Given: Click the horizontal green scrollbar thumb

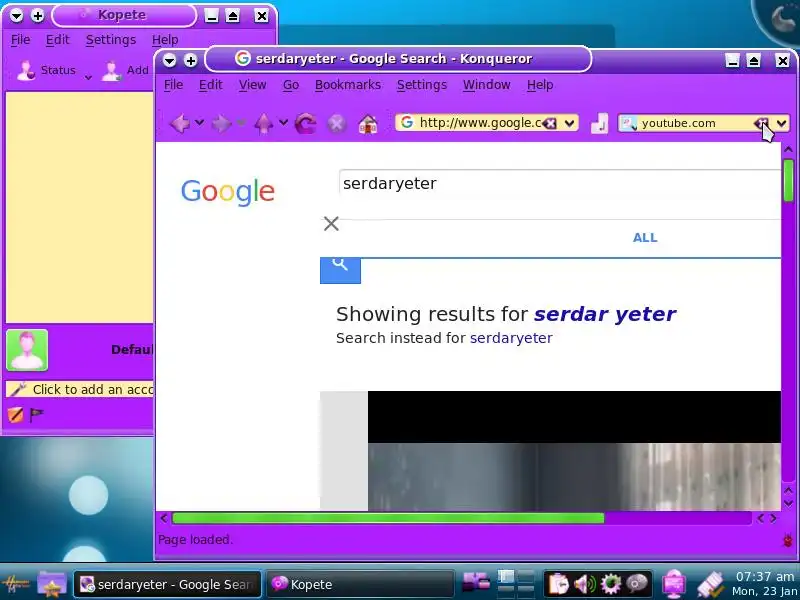Looking at the screenshot, I should coord(388,518).
